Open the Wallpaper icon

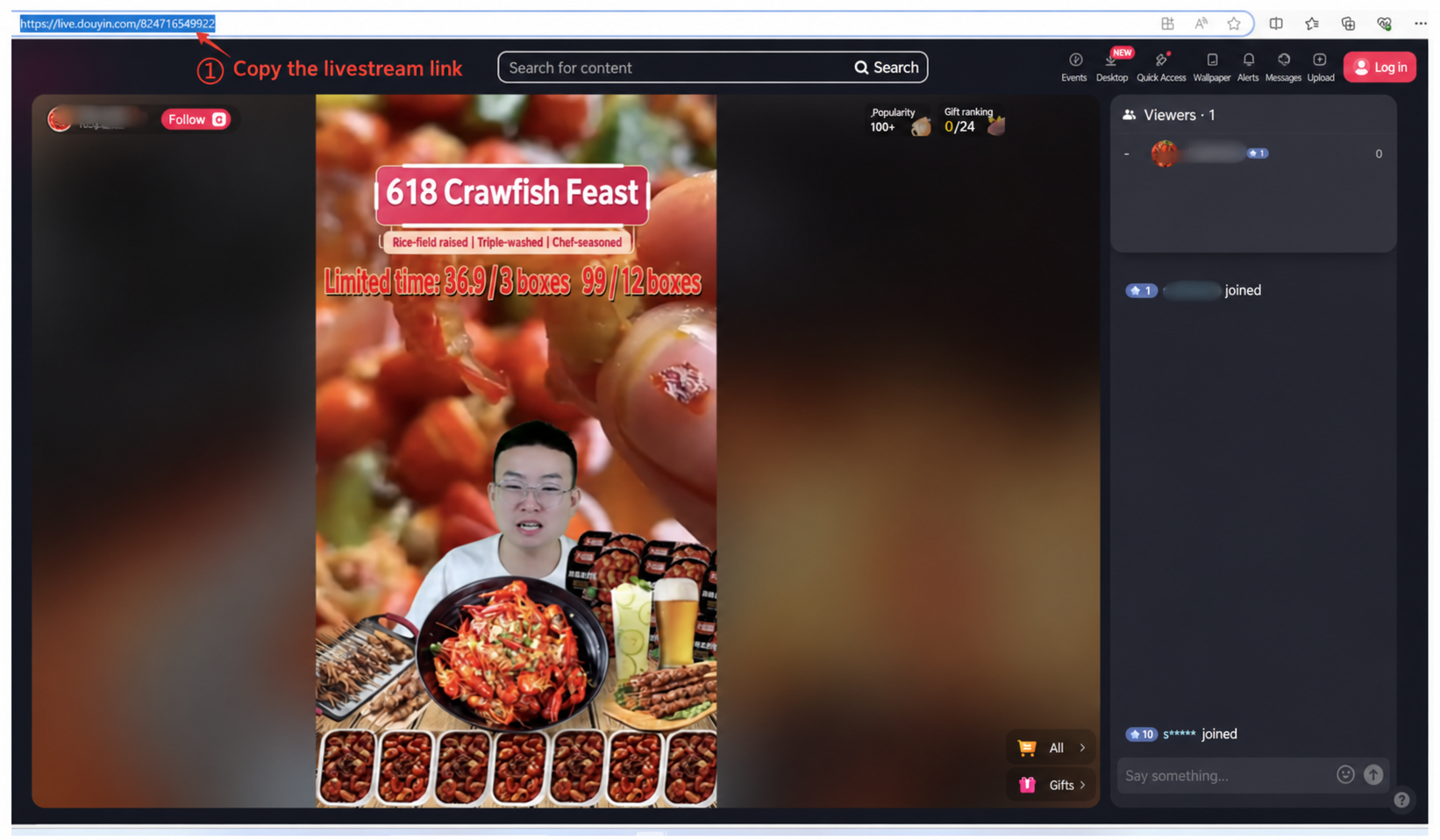[1212, 67]
